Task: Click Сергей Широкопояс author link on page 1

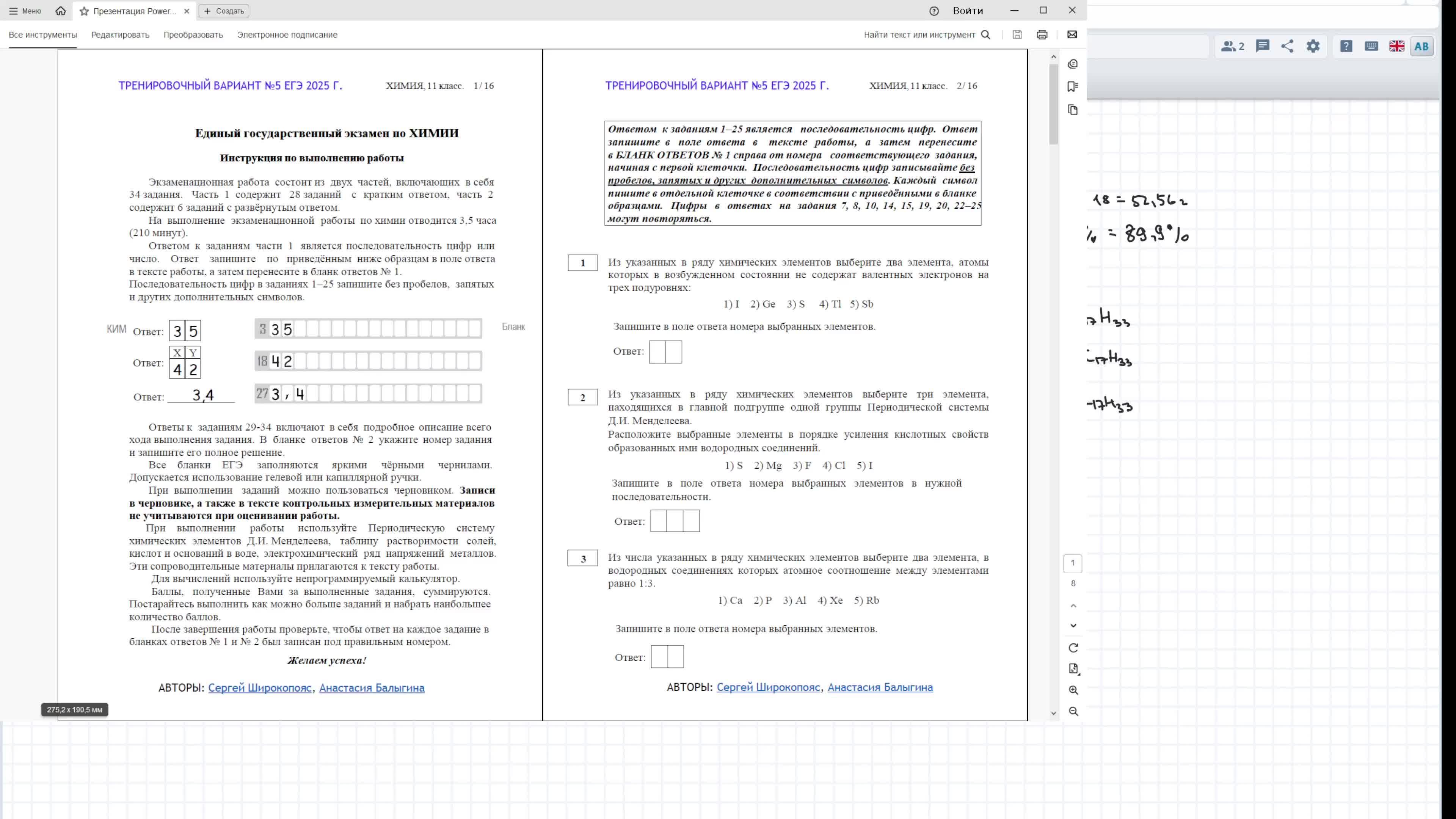Action: point(259,688)
